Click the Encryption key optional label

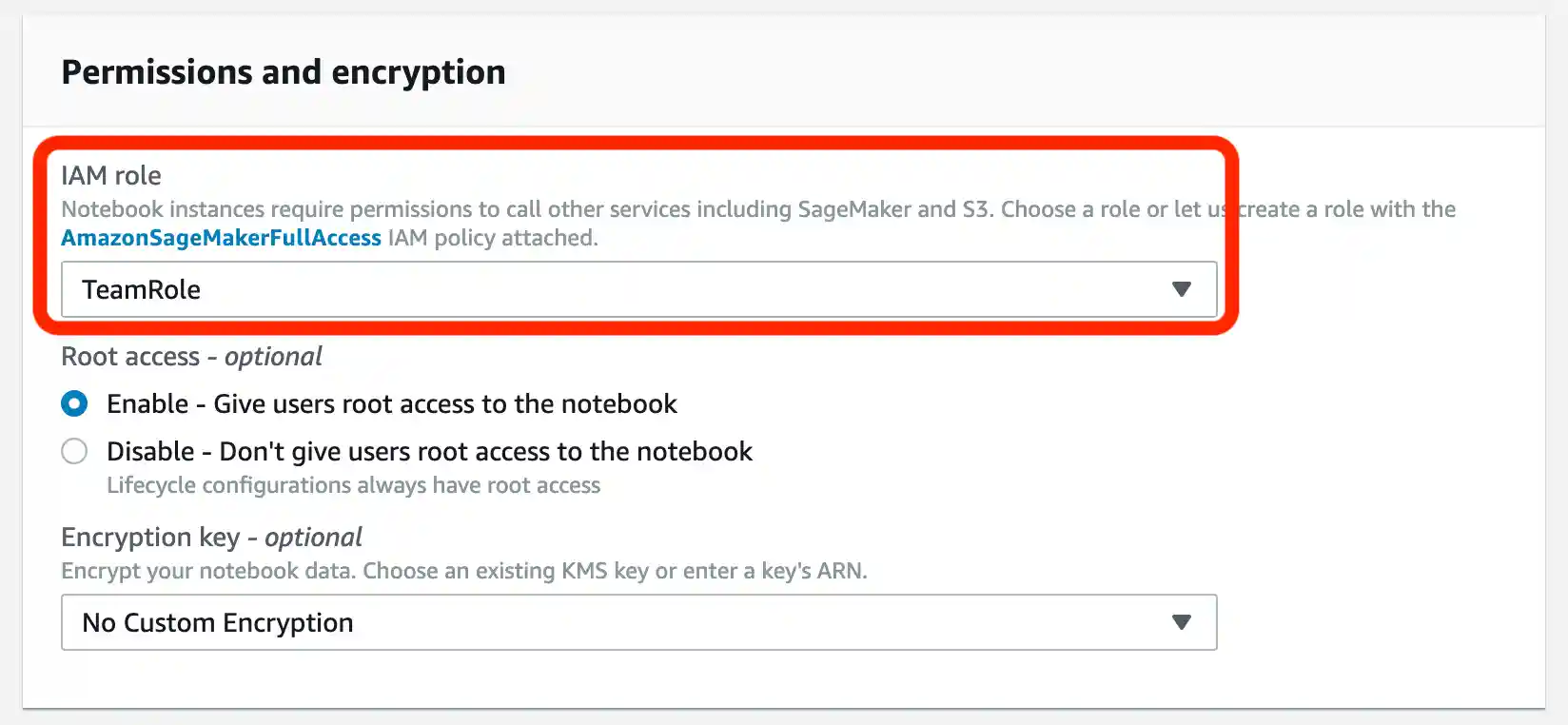coord(211,537)
